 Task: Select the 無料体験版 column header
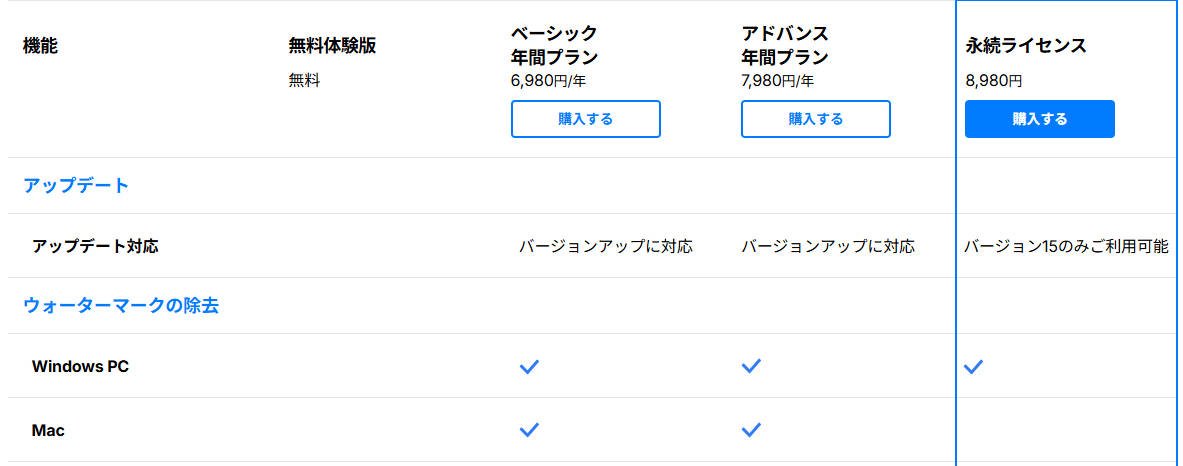(x=332, y=46)
